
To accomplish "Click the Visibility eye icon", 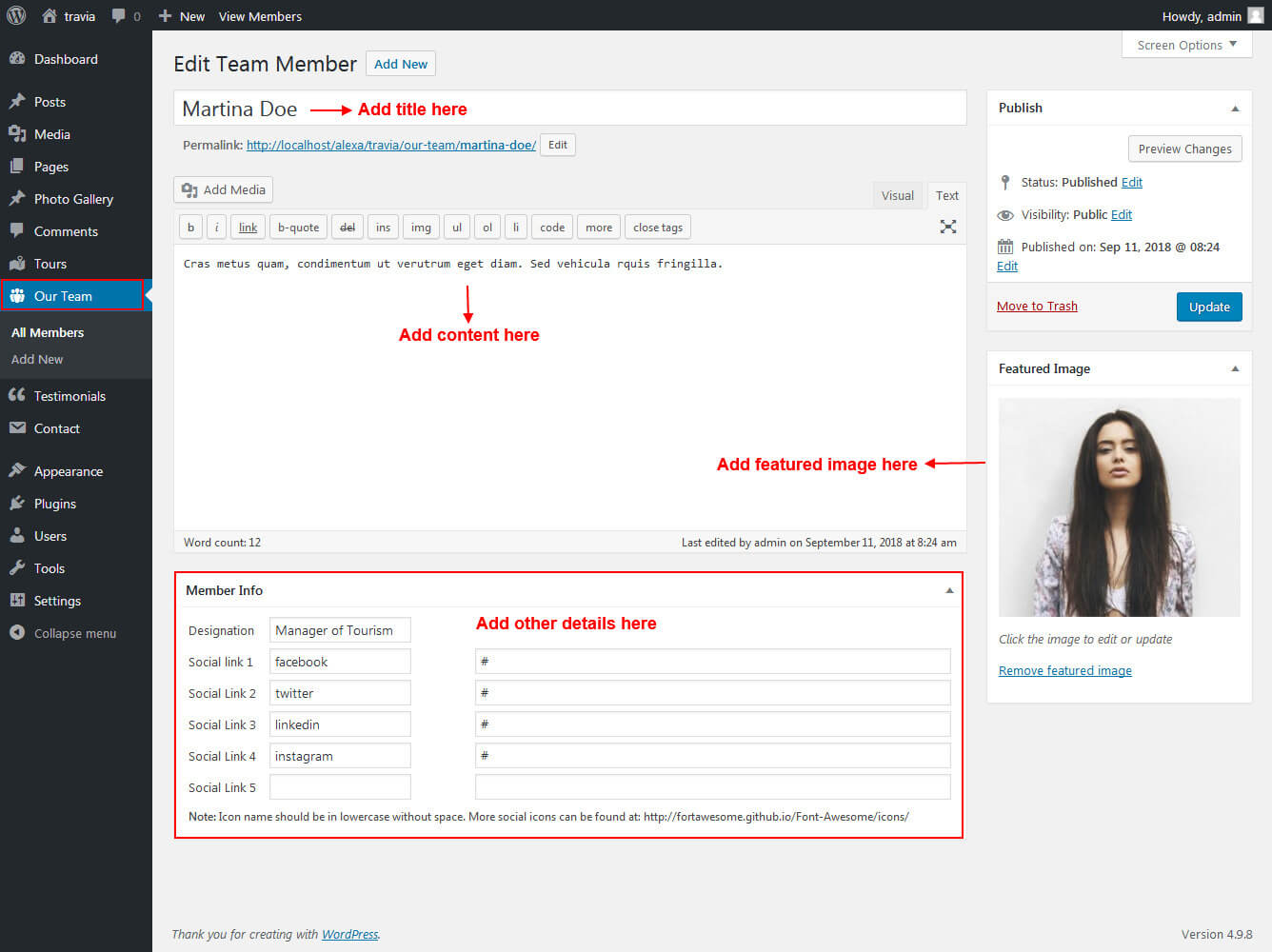I will (1005, 214).
